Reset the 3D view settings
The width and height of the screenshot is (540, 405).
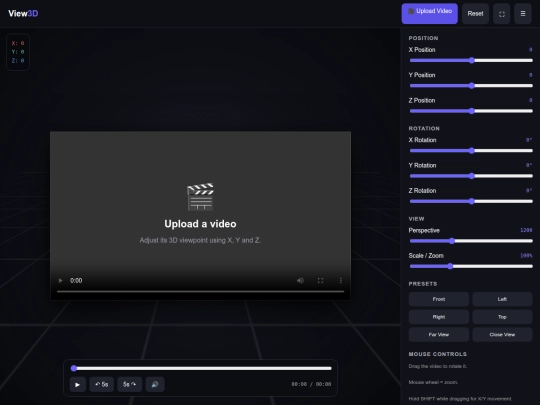click(475, 13)
